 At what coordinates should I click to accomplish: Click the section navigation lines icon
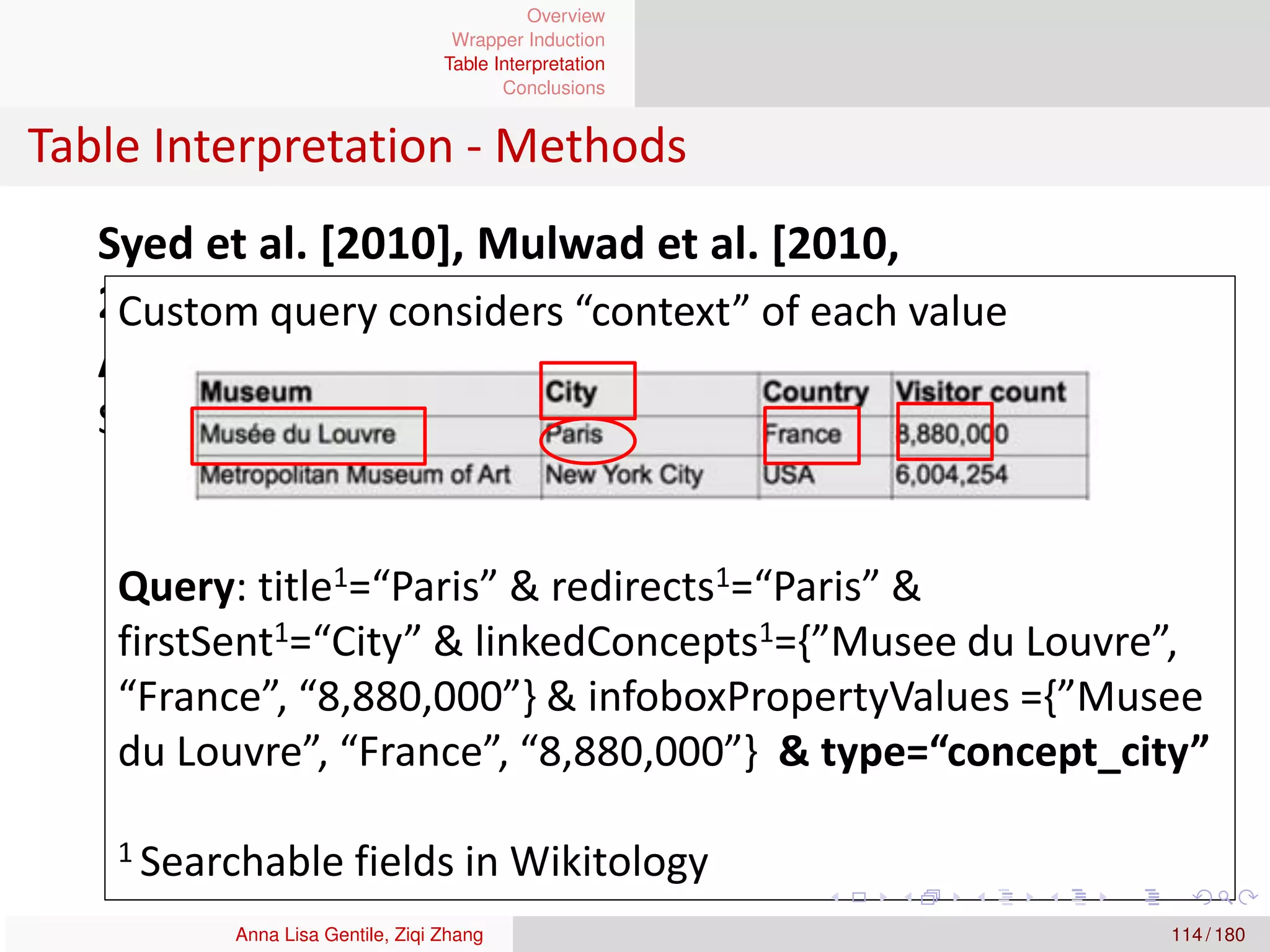tap(1079, 897)
